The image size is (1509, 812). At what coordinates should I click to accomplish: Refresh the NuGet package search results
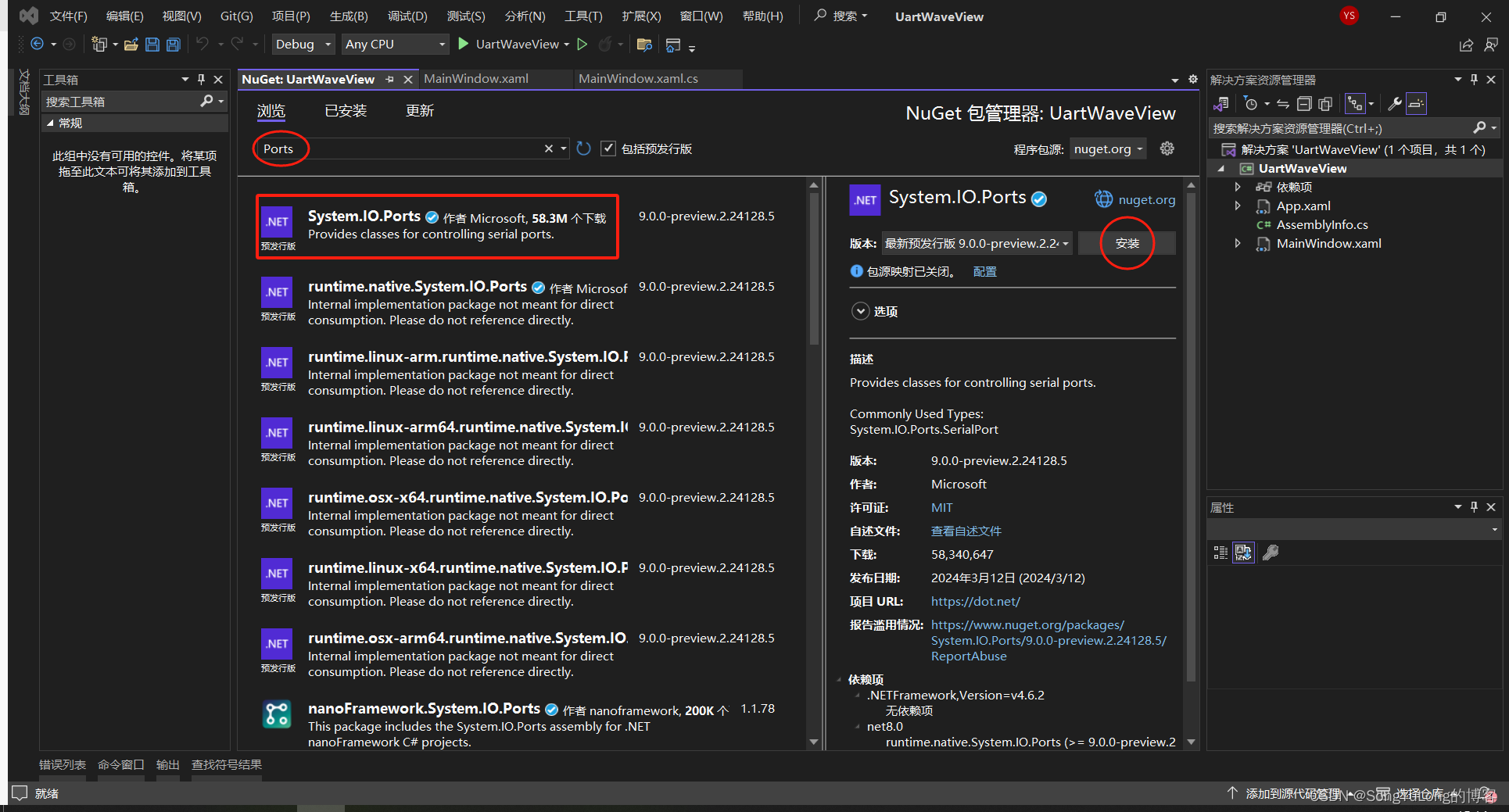click(583, 148)
